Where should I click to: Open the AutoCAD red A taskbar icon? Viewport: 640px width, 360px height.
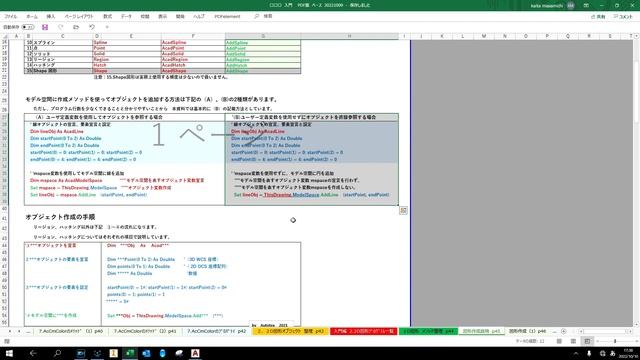click(195, 353)
